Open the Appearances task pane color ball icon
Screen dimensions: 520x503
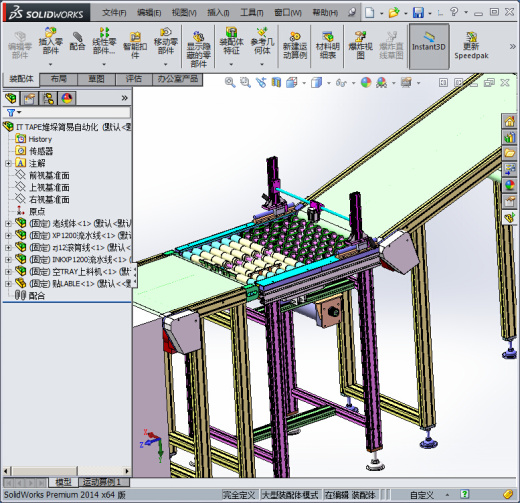pyautogui.click(x=509, y=185)
